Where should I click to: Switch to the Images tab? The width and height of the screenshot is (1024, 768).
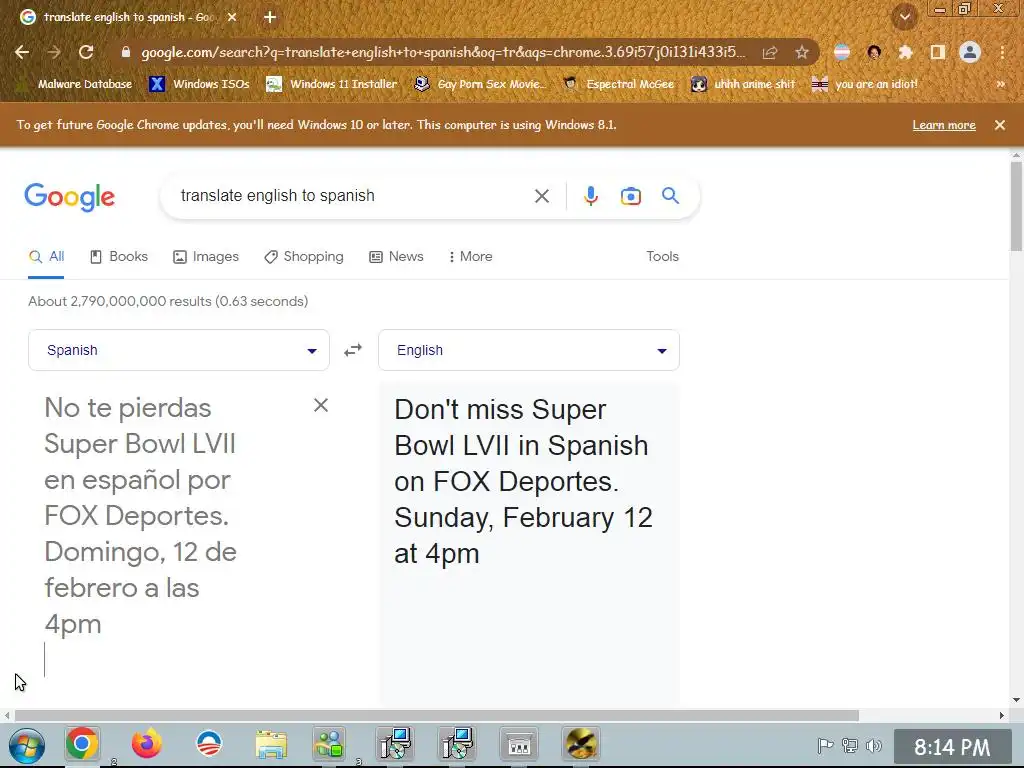coord(206,257)
